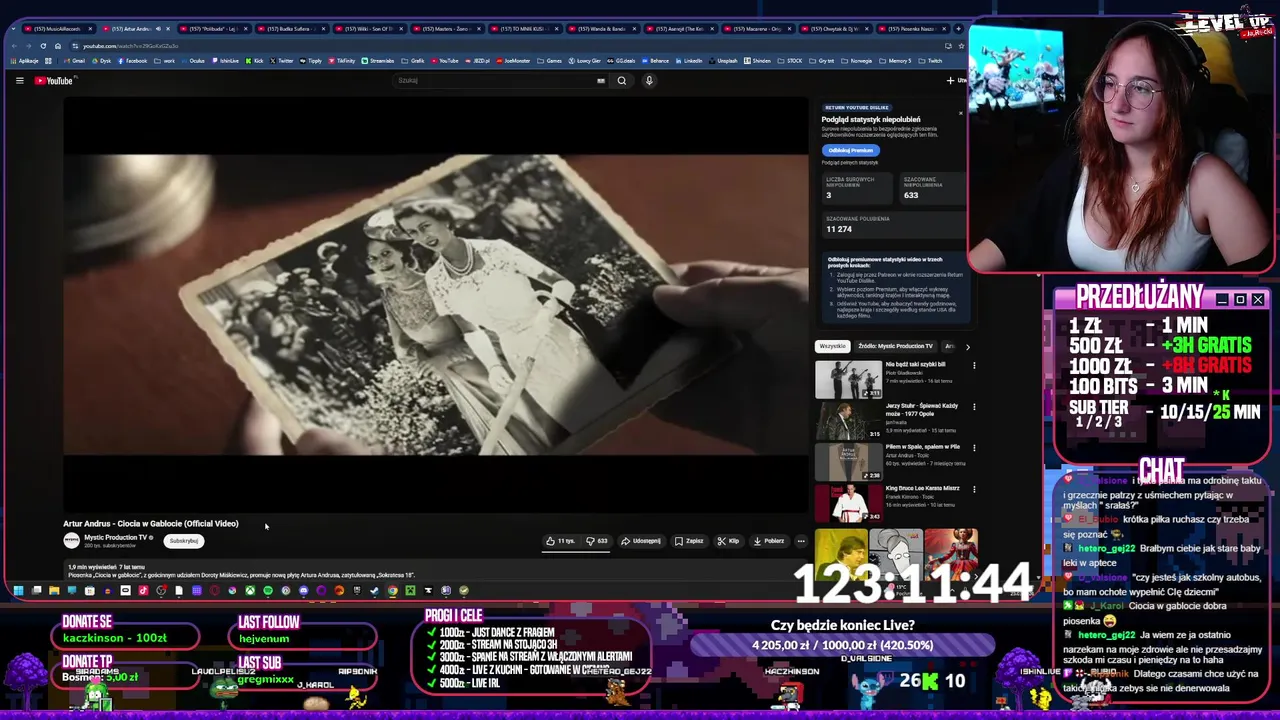Open the Grafik bookmarks folder
This screenshot has width=1280, height=720.
[413, 61]
